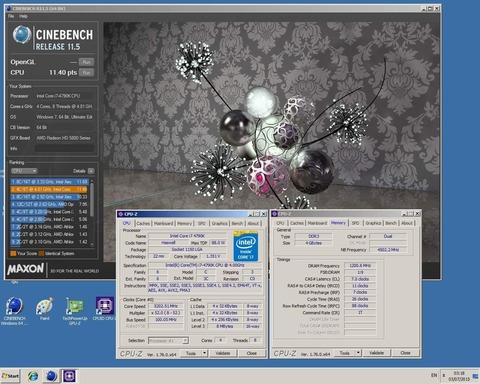Viewport: 480px width, 384px height.
Task: Run the CPU benchmark
Action: (86, 73)
